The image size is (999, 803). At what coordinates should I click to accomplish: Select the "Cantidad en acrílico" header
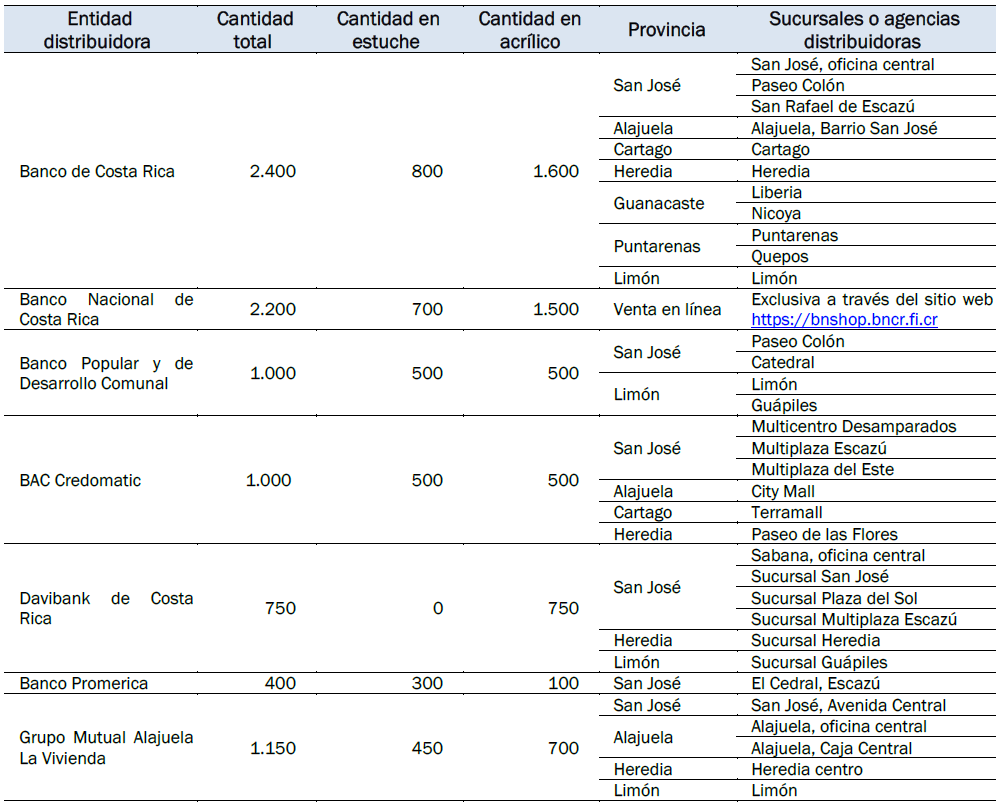(x=529, y=30)
